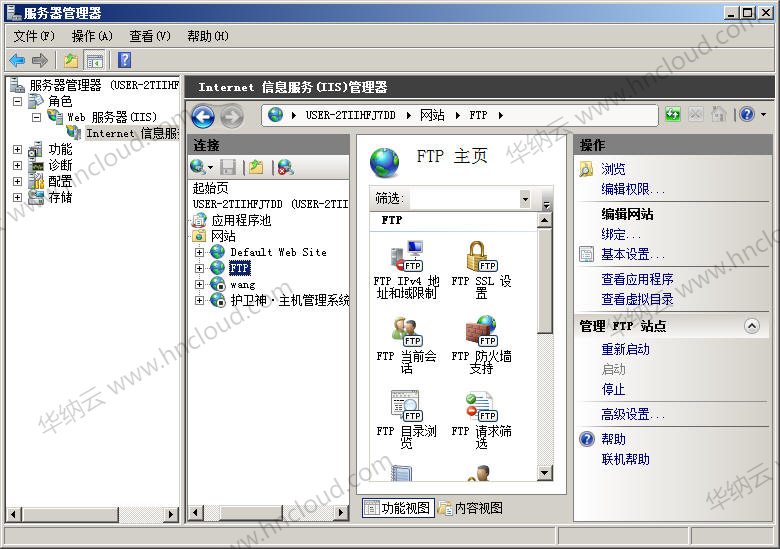Select 护卫神·主机管理系统 site
780x549 pixels.
pos(290,300)
